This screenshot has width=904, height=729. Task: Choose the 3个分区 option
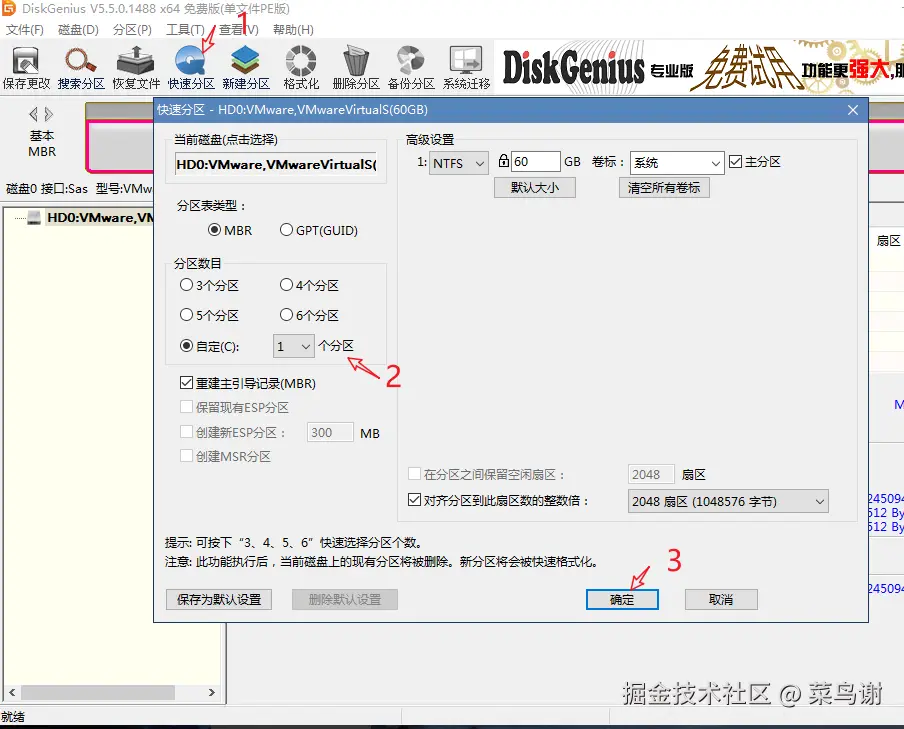pyautogui.click(x=209, y=285)
